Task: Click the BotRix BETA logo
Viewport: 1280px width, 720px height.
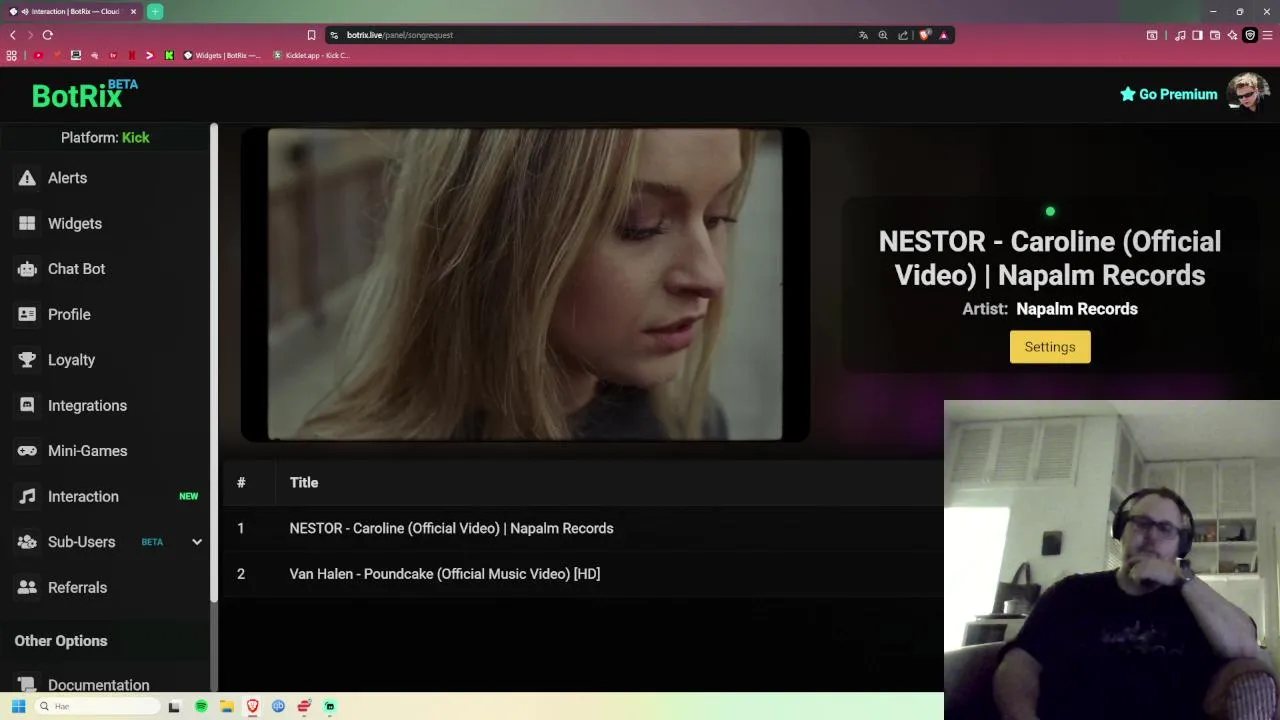Action: [85, 94]
